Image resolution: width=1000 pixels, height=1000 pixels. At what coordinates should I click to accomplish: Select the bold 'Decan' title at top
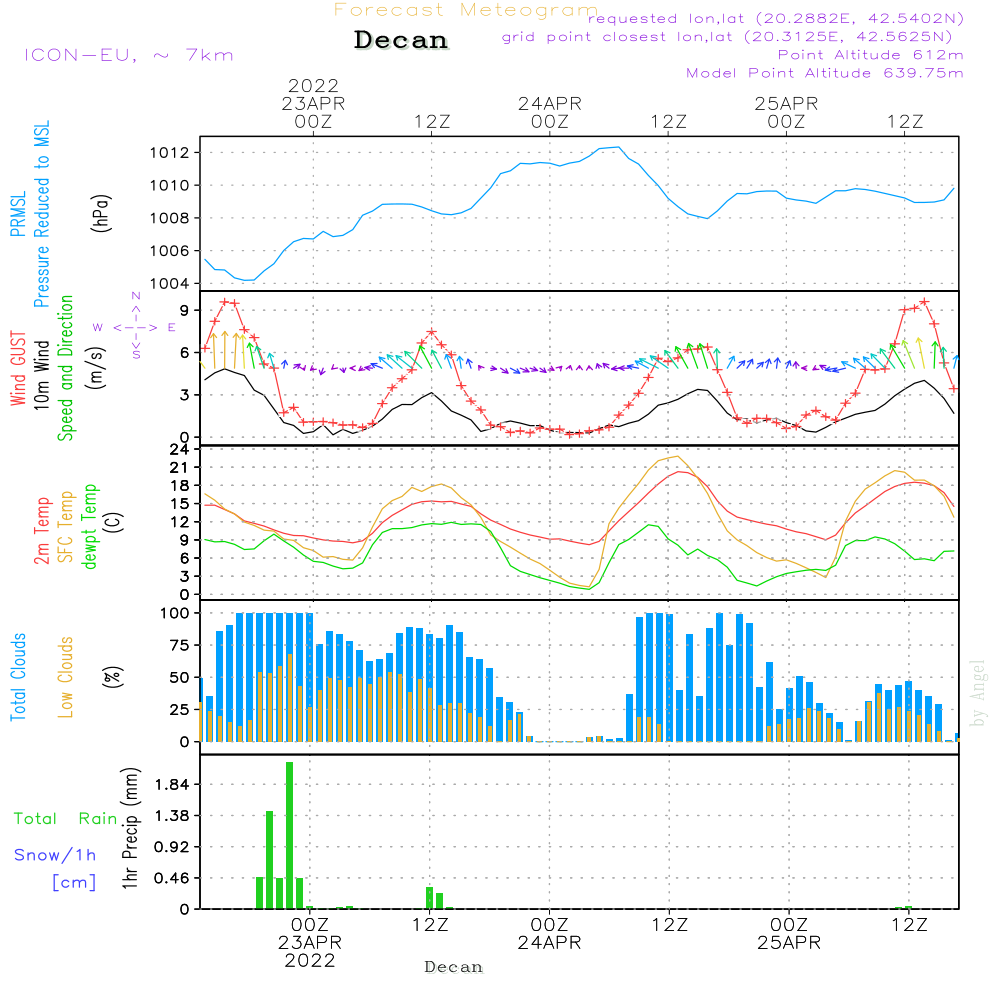click(x=401, y=40)
